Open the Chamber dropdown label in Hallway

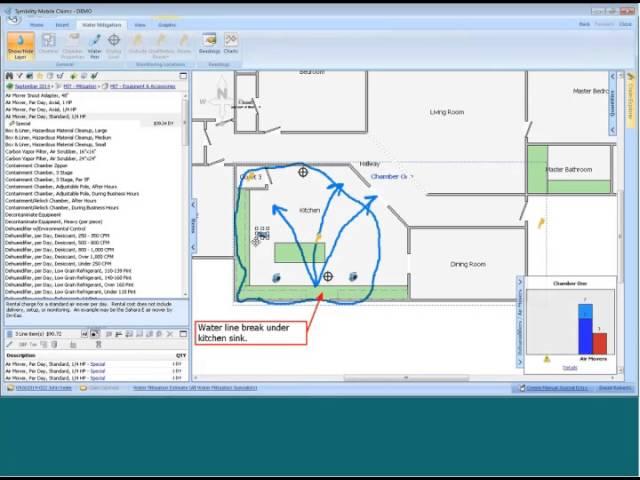click(x=392, y=176)
